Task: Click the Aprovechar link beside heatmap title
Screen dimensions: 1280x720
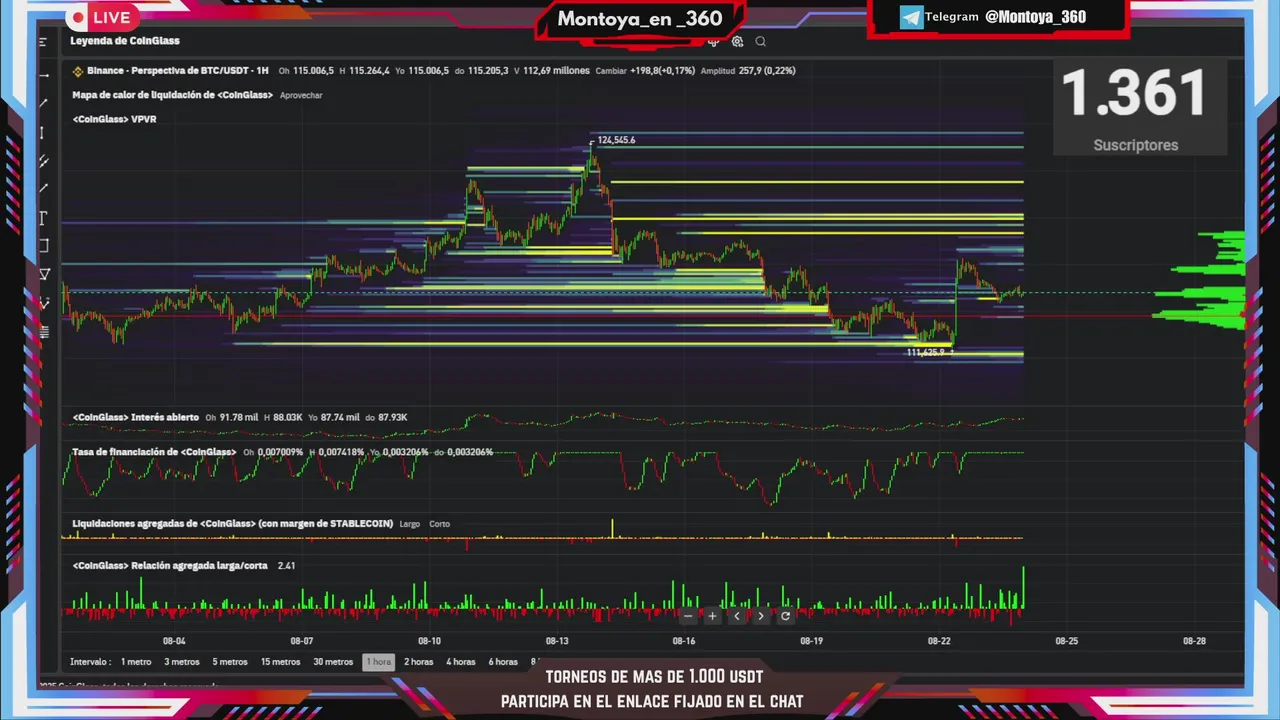Action: [301, 95]
